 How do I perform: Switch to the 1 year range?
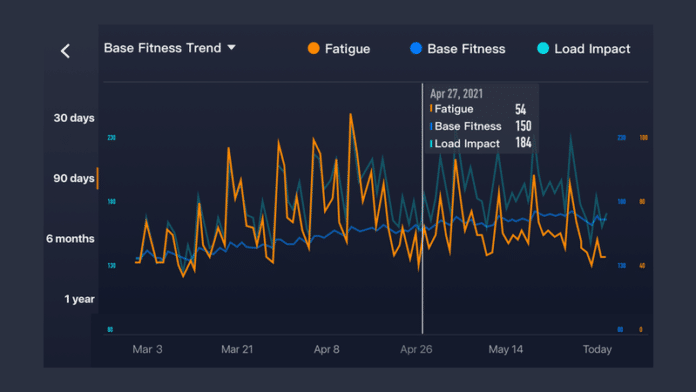(79, 299)
